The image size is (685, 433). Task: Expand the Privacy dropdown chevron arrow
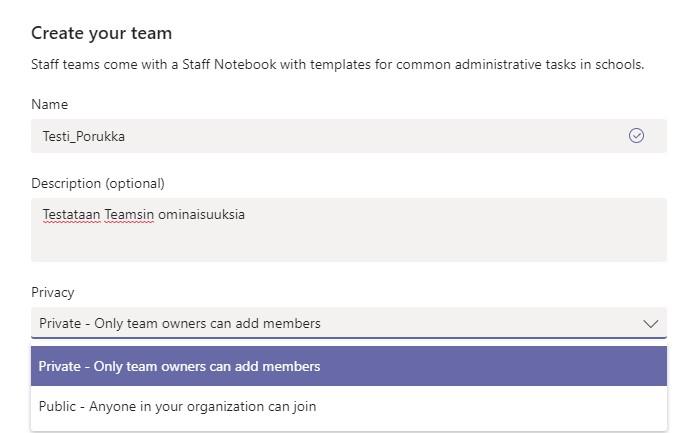pyautogui.click(x=650, y=324)
